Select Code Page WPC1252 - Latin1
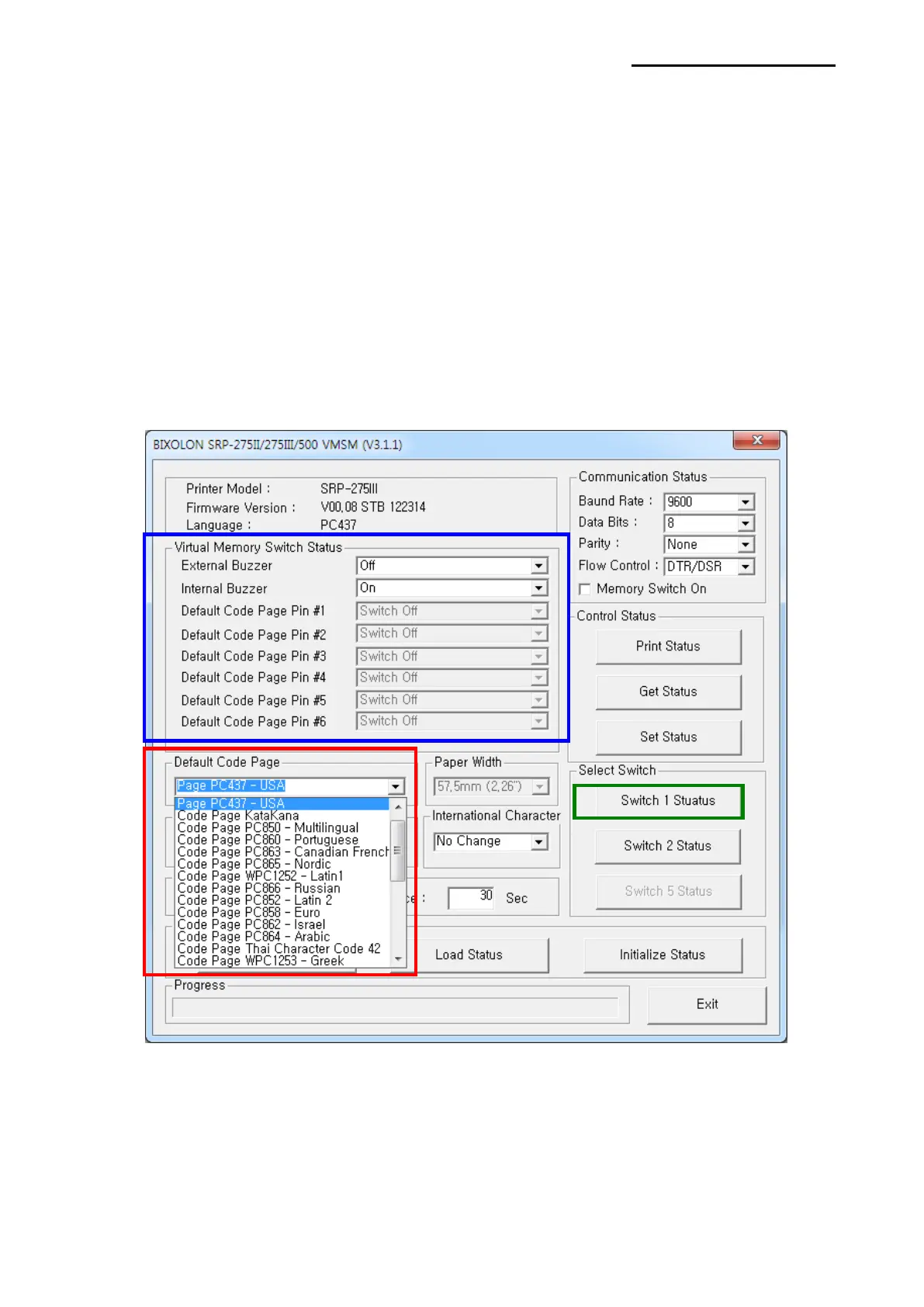Viewport: 924px width, 1307px height. tap(282, 876)
